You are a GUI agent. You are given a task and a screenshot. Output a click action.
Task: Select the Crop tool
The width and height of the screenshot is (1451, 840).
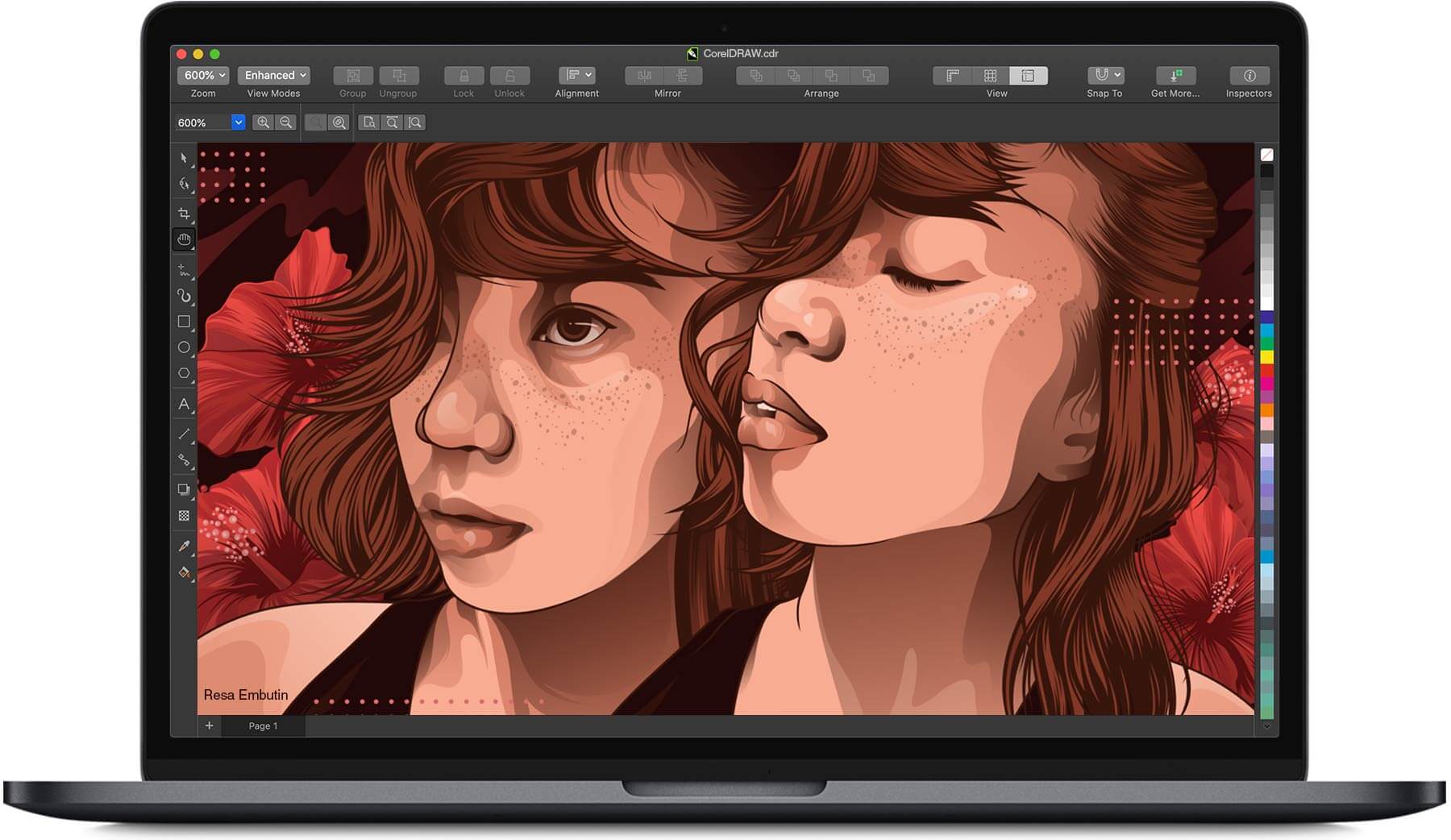184,214
